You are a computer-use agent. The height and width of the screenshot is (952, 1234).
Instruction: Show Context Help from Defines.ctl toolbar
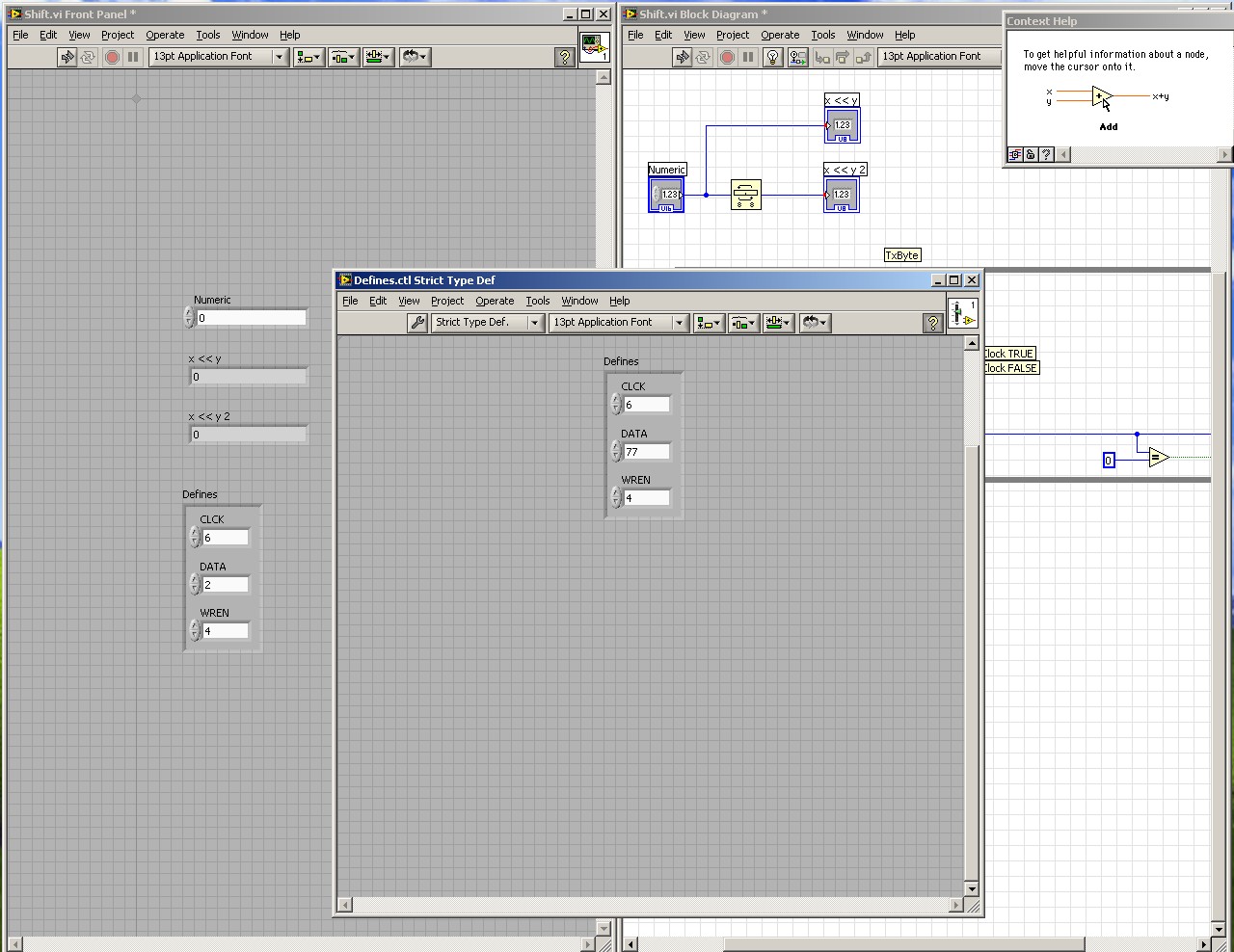point(932,324)
